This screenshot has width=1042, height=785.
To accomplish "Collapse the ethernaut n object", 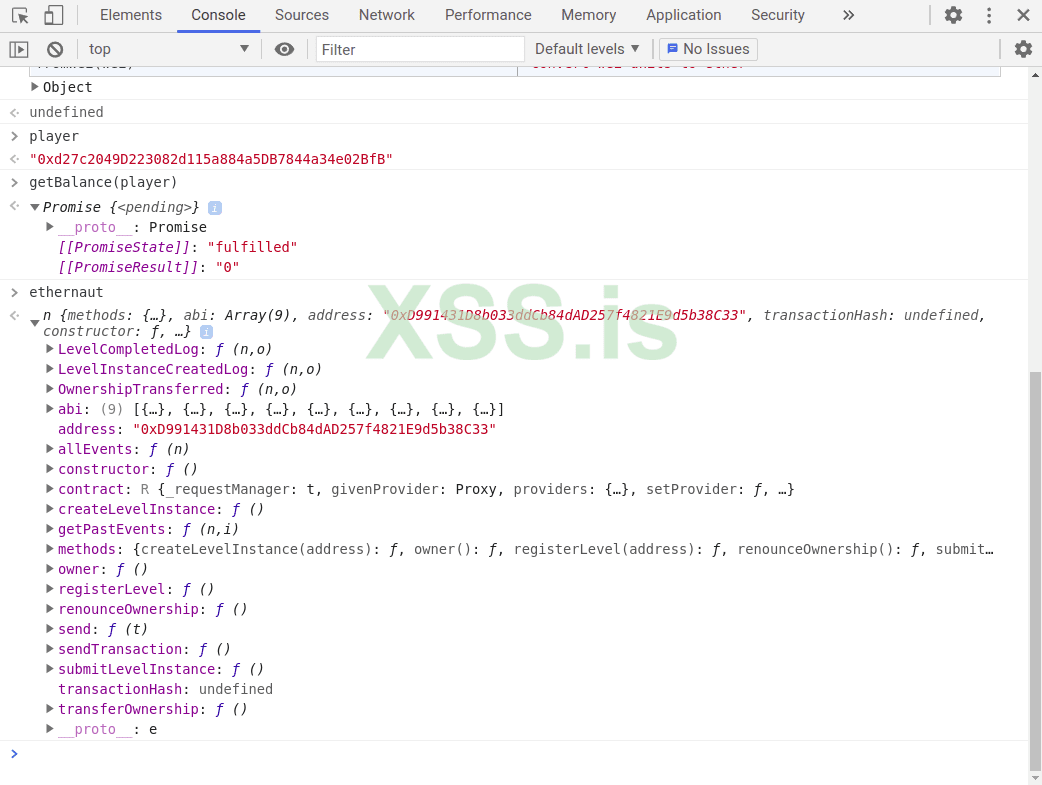I will point(35,323).
